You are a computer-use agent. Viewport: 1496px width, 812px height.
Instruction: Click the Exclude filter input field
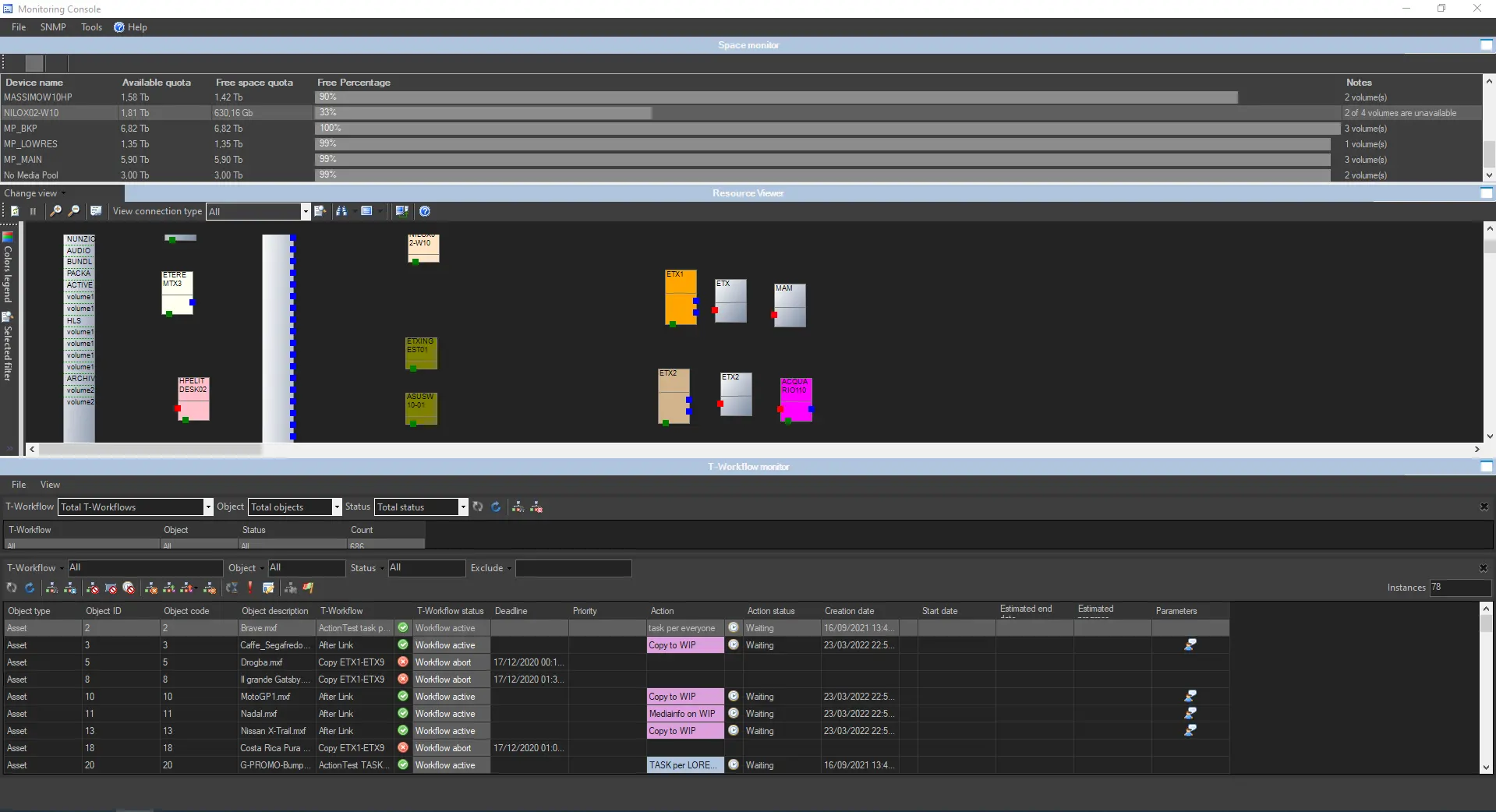573,568
